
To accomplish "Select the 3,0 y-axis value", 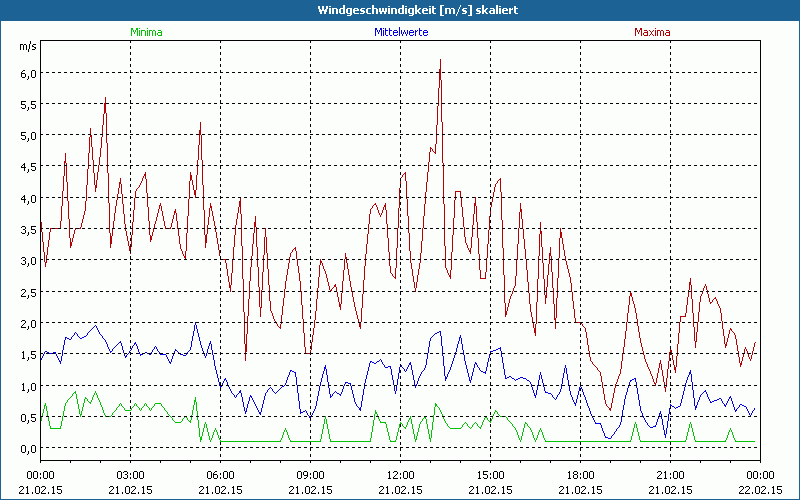I will [27, 261].
